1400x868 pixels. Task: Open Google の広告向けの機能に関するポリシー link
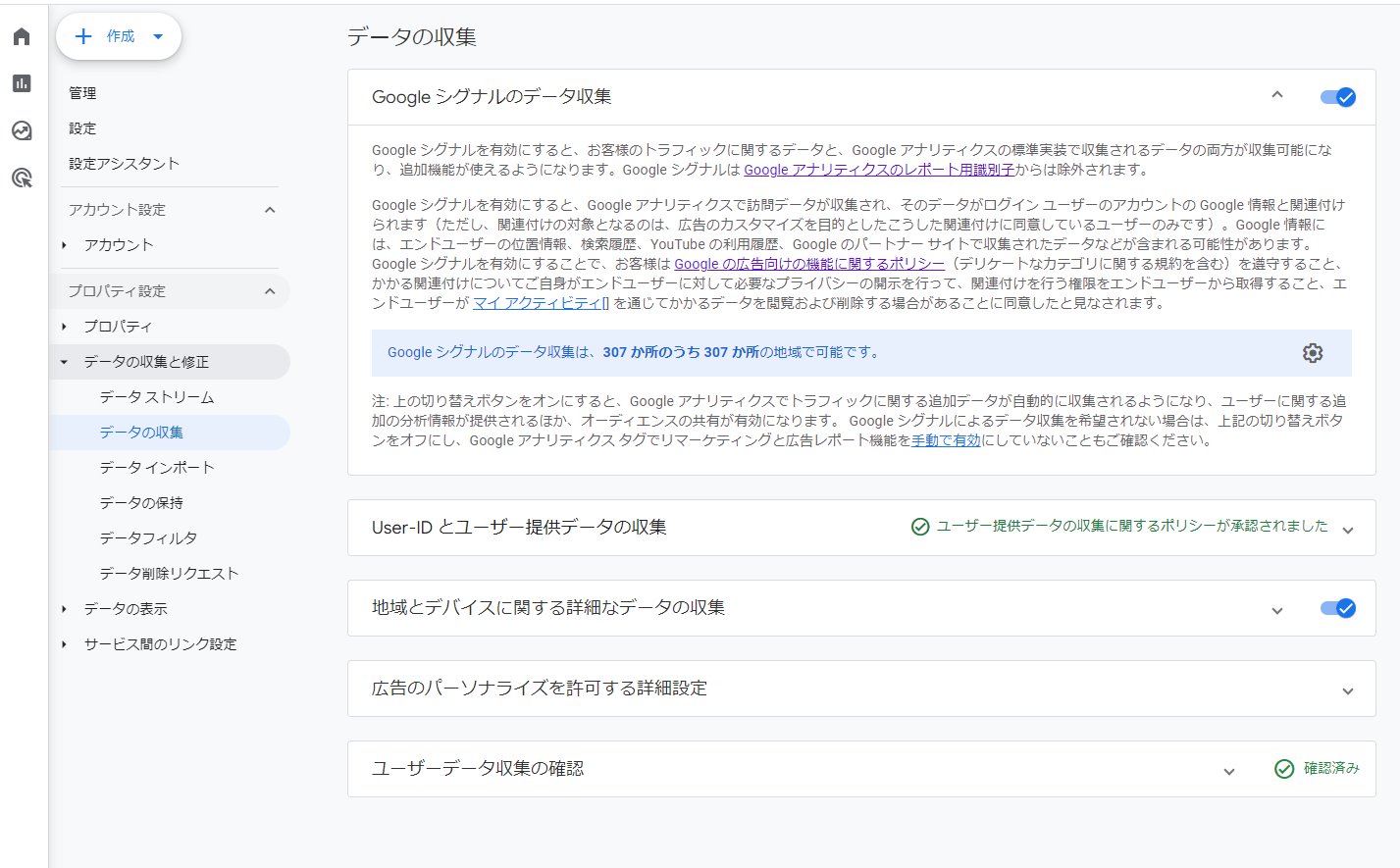(x=809, y=264)
